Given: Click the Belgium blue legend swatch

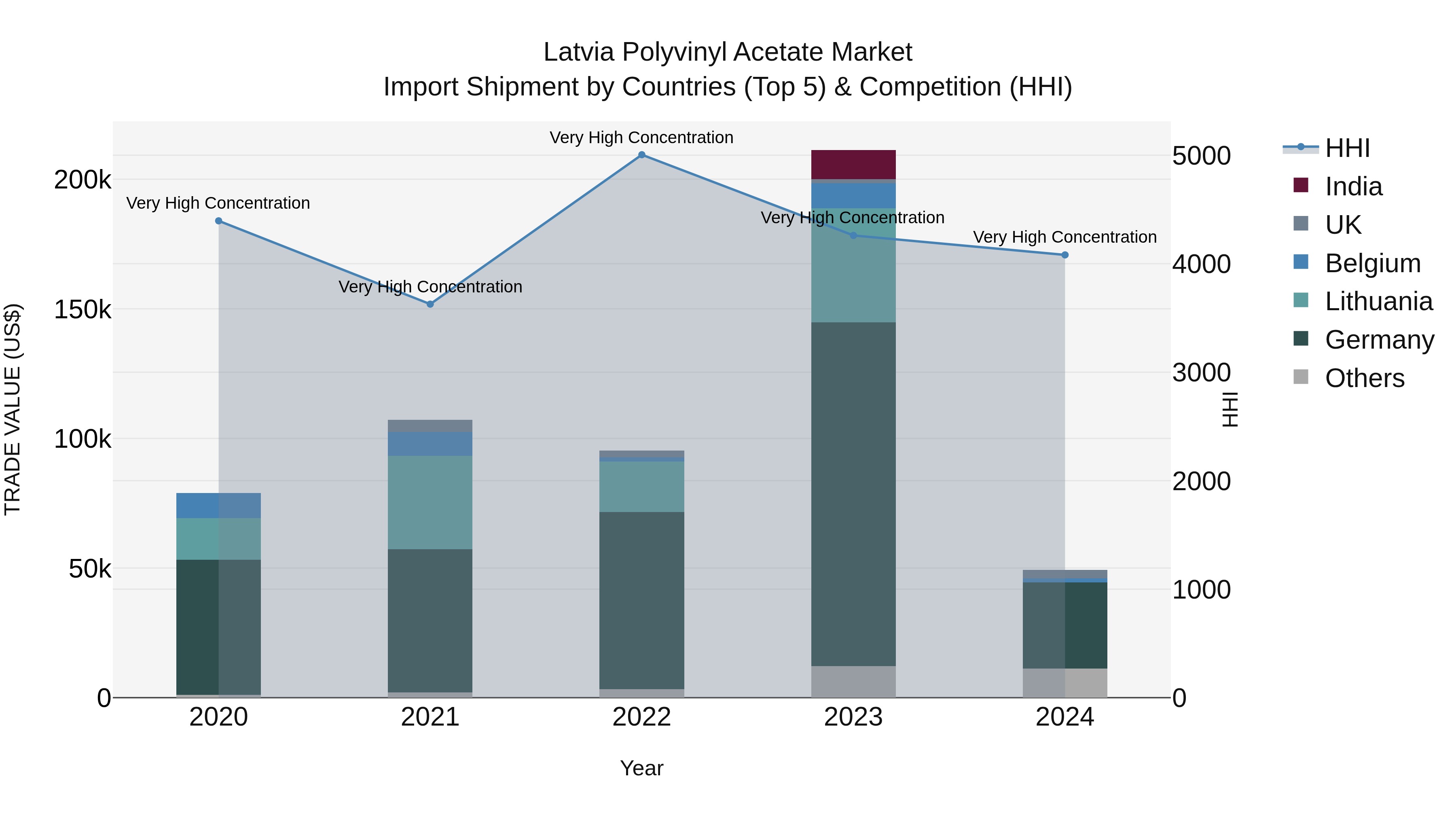Looking at the screenshot, I should (x=1301, y=262).
